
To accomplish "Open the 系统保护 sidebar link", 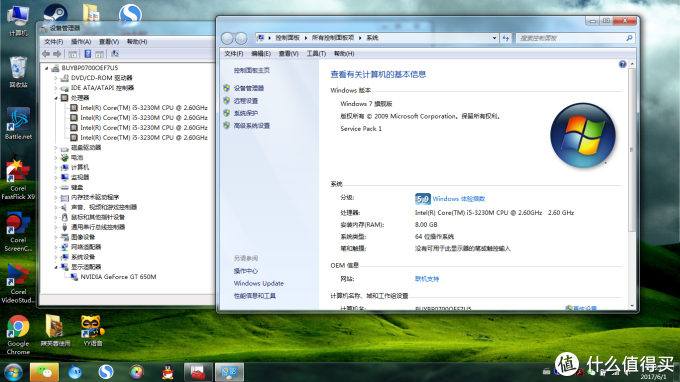I will click(x=245, y=113).
